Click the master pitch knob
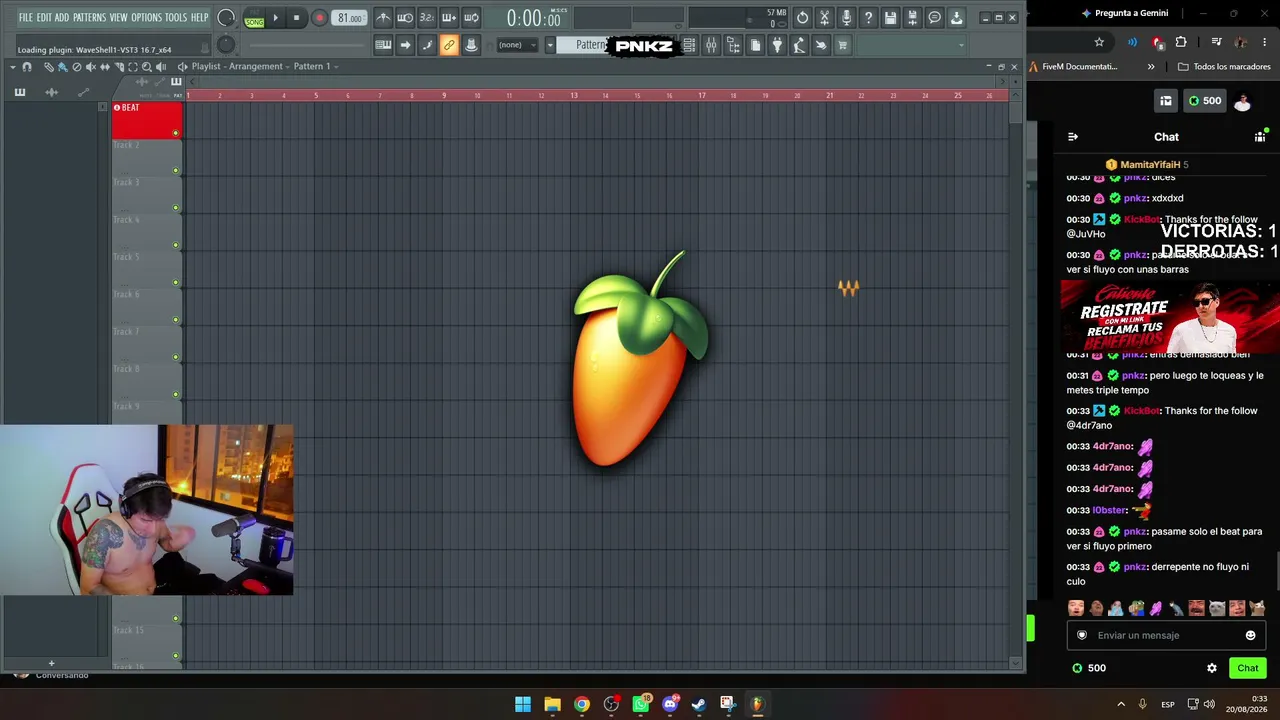Image resolution: width=1280 pixels, height=720 pixels. (226, 44)
